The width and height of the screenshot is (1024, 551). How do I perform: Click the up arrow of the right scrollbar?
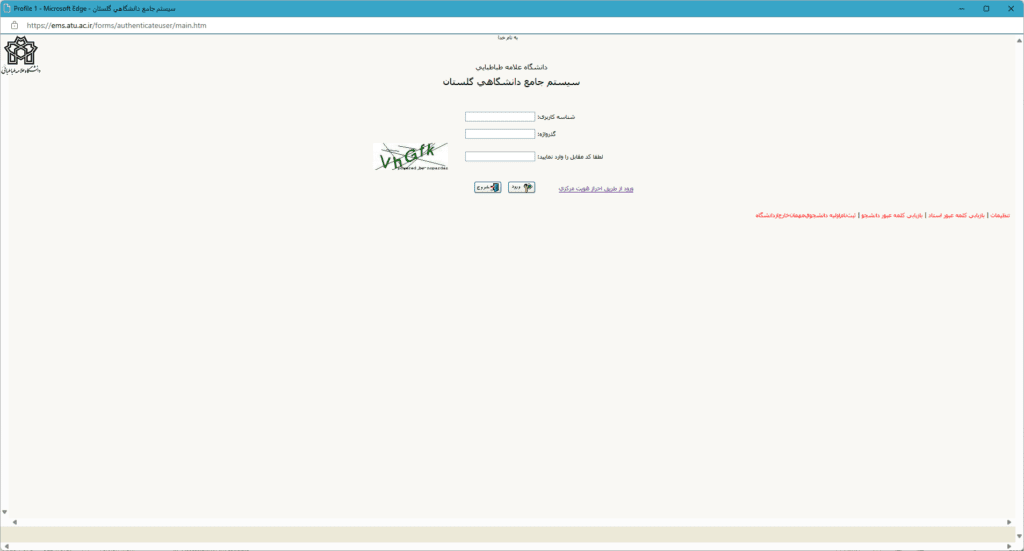point(1019,40)
